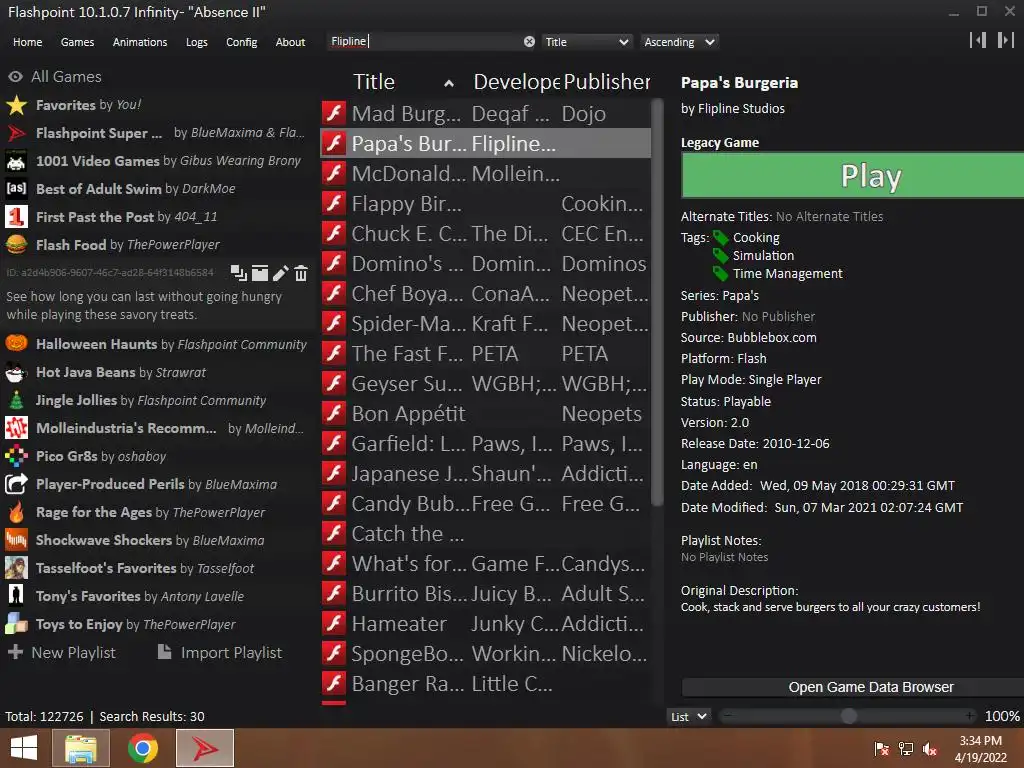Image resolution: width=1024 pixels, height=768 pixels.
Task: Collapse the left sidebar panel
Action: pyautogui.click(x=978, y=40)
